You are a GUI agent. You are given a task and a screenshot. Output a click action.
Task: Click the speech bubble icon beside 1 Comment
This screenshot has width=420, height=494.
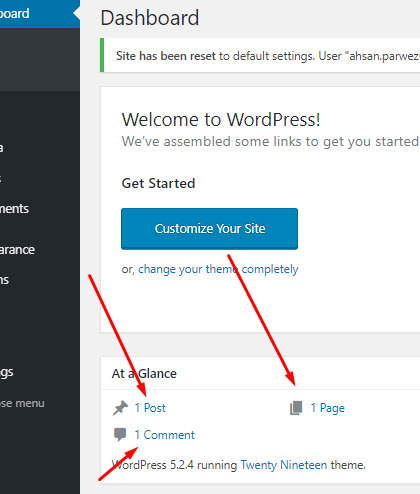click(120, 435)
